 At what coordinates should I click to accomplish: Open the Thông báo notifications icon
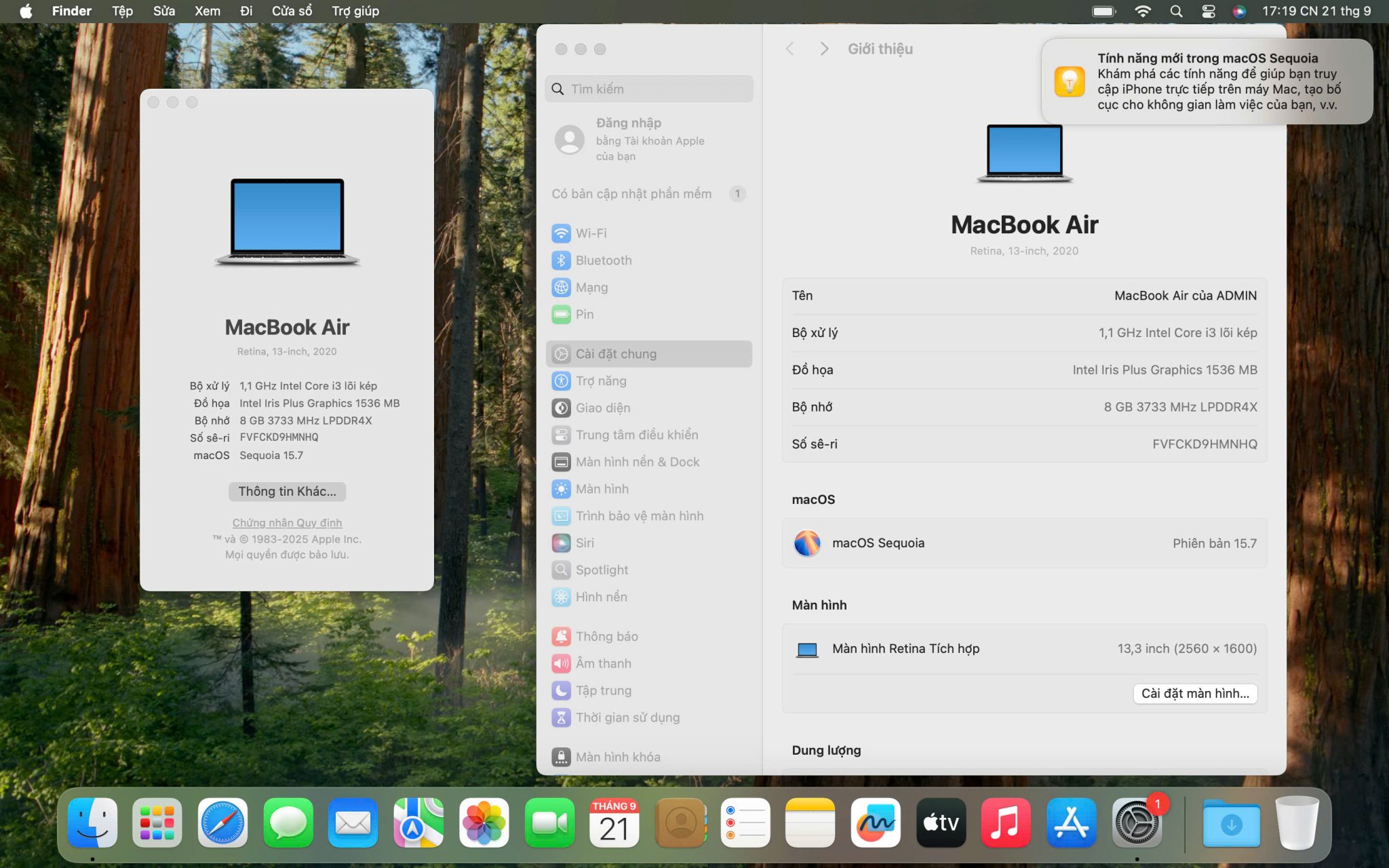[x=561, y=637]
